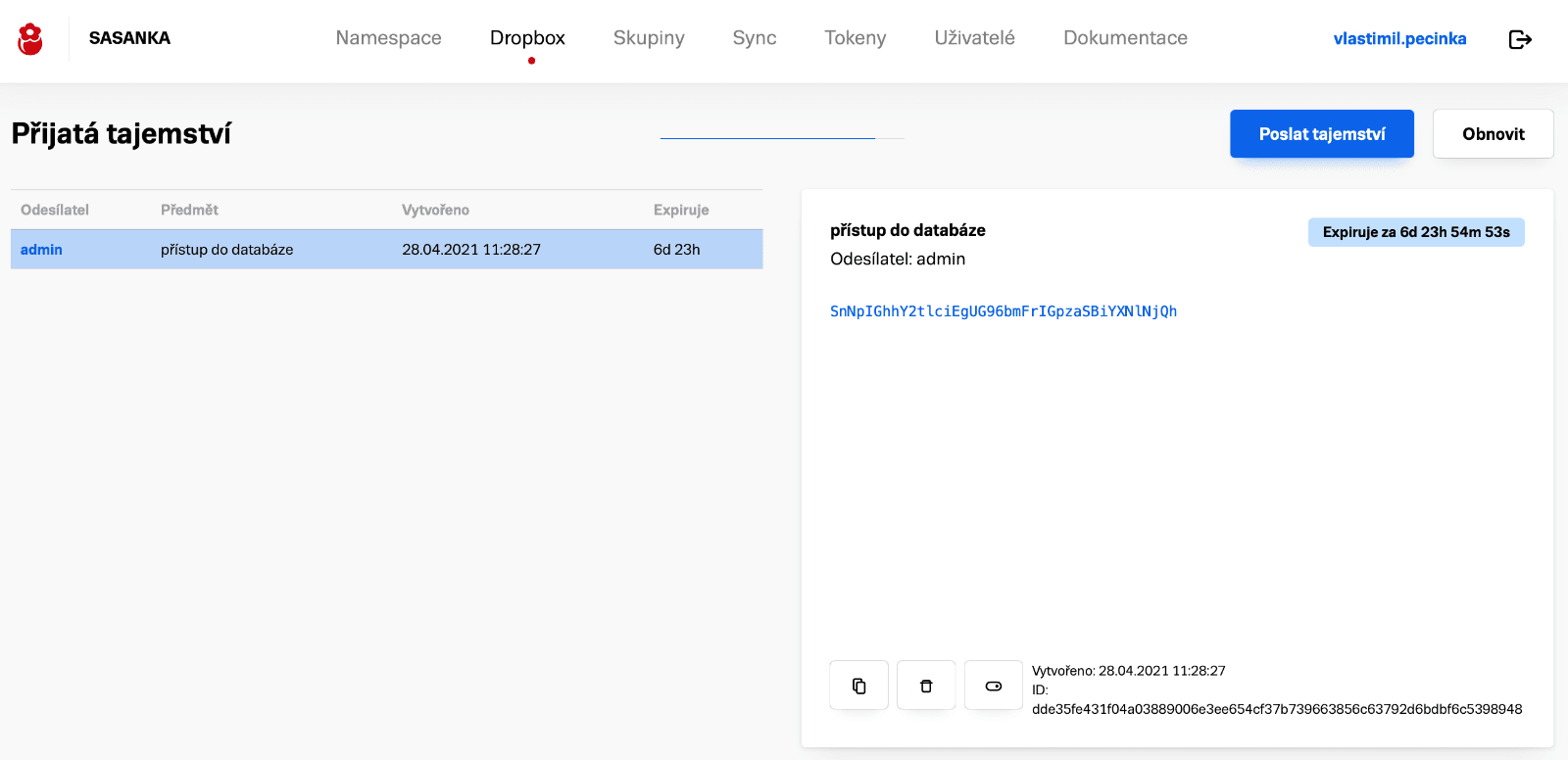Viewport: 1568px width, 760px height.
Task: Navigate to the Uživatelé tab
Action: coord(974,38)
